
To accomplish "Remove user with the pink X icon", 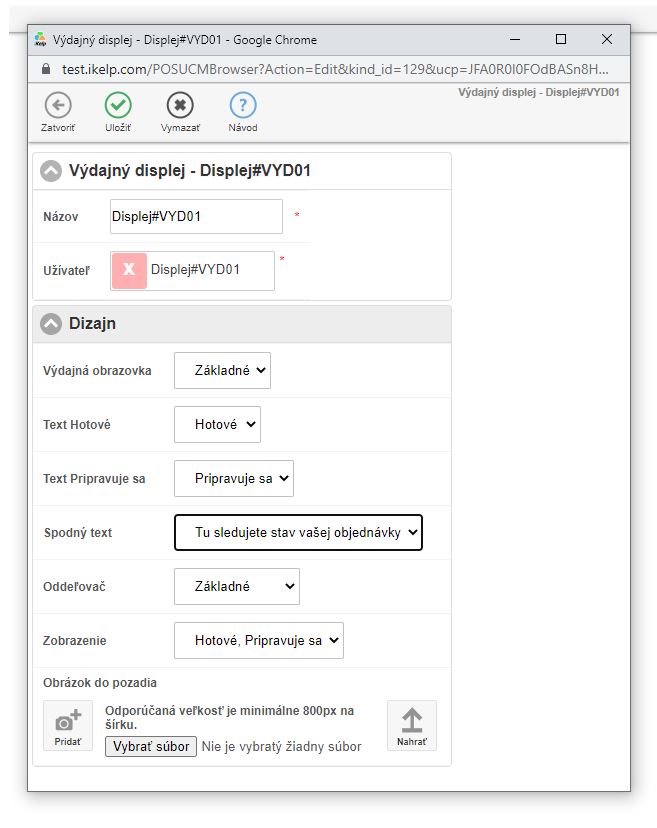I will pyautogui.click(x=129, y=271).
